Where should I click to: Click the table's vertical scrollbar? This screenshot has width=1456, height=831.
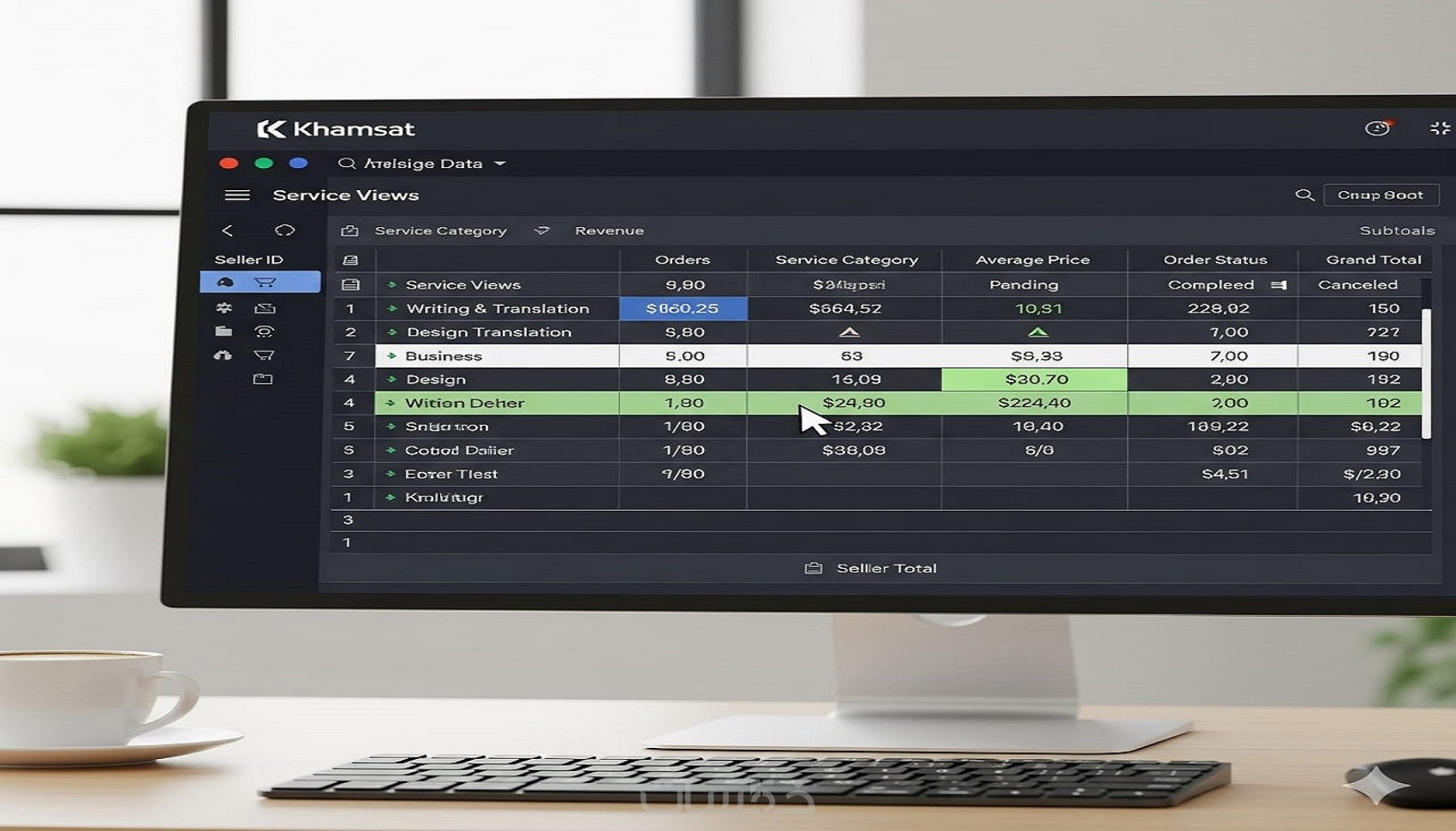(1426, 374)
